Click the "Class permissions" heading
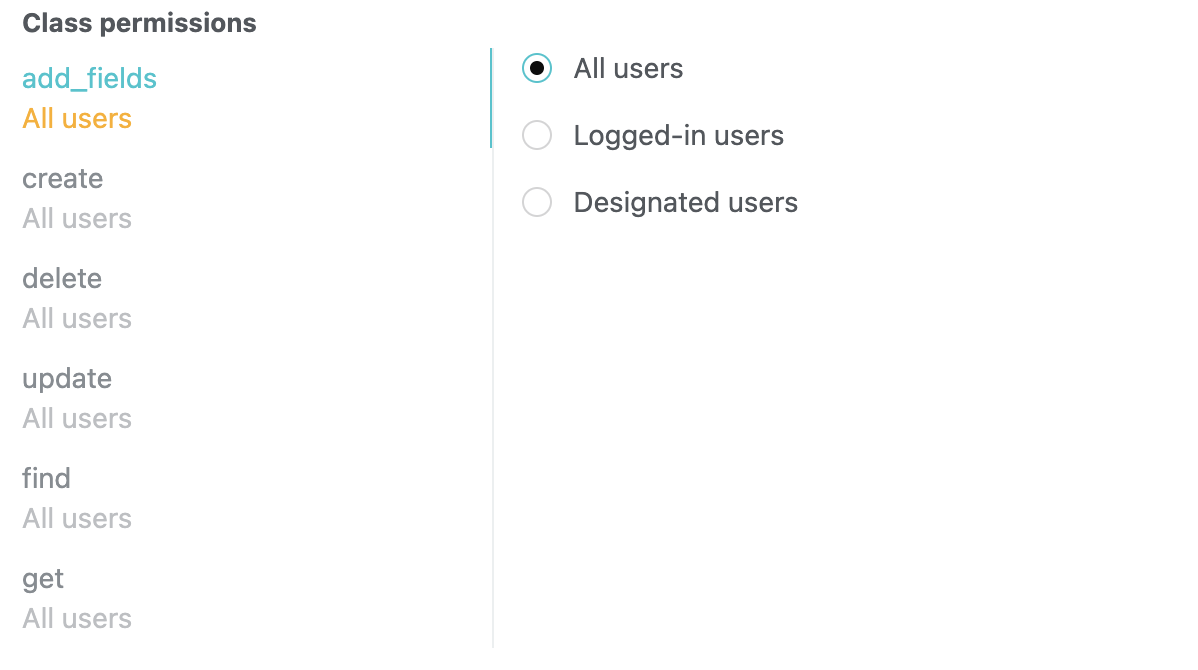The height and width of the screenshot is (670, 1198). [x=139, y=22]
